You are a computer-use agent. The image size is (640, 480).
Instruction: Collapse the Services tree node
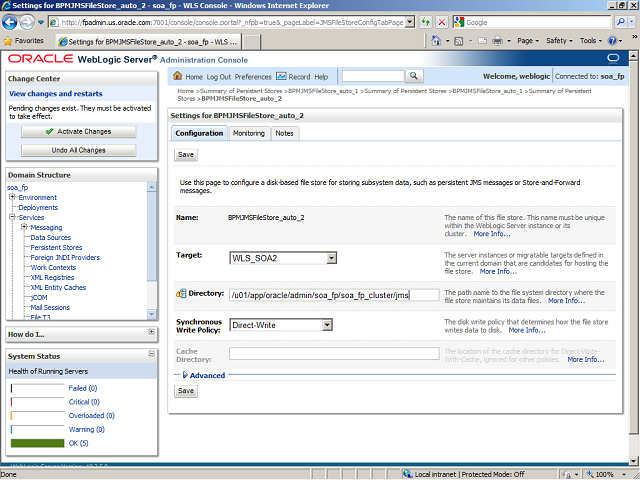tap(11, 217)
